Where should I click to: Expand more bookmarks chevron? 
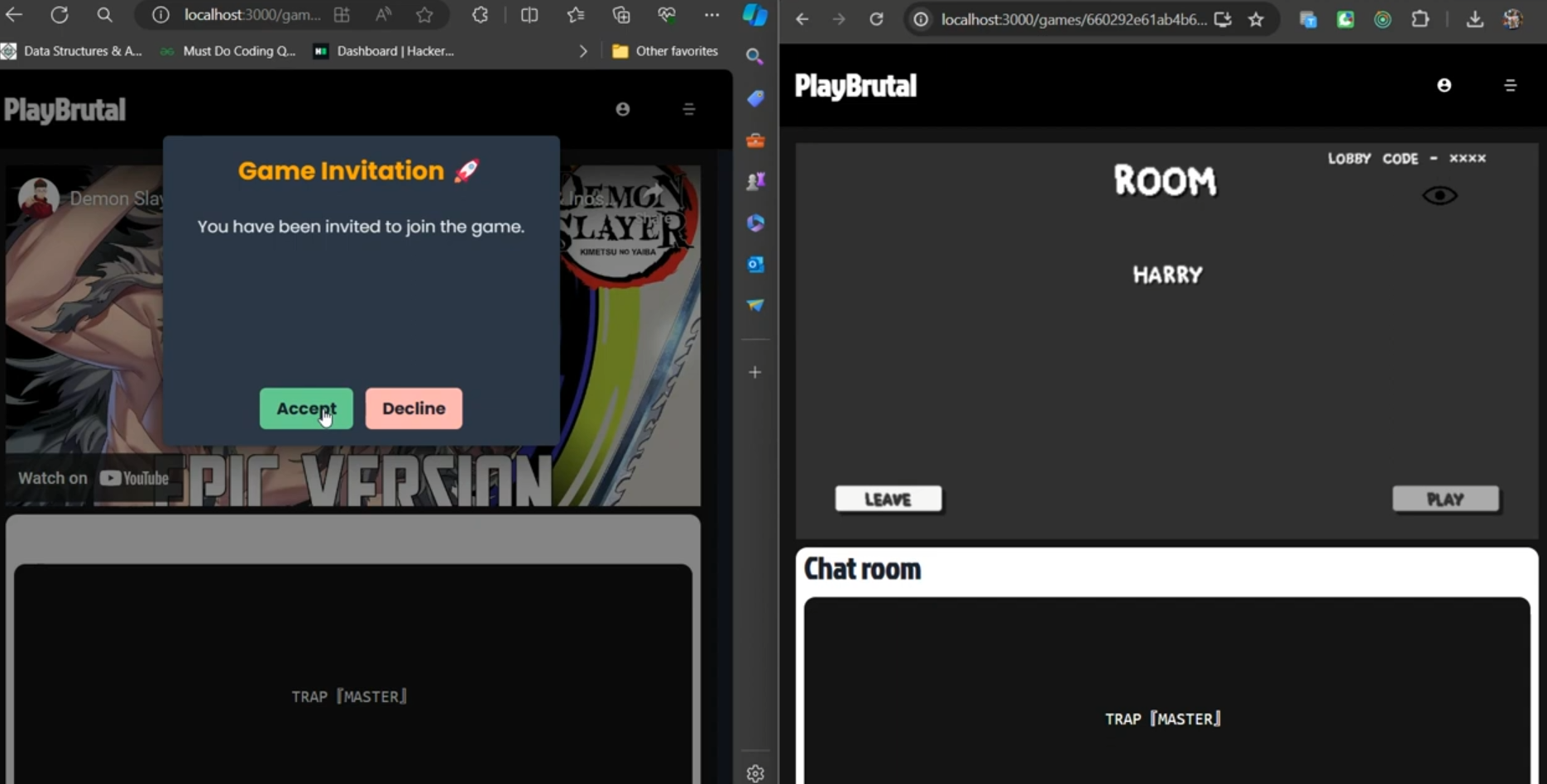click(x=583, y=51)
